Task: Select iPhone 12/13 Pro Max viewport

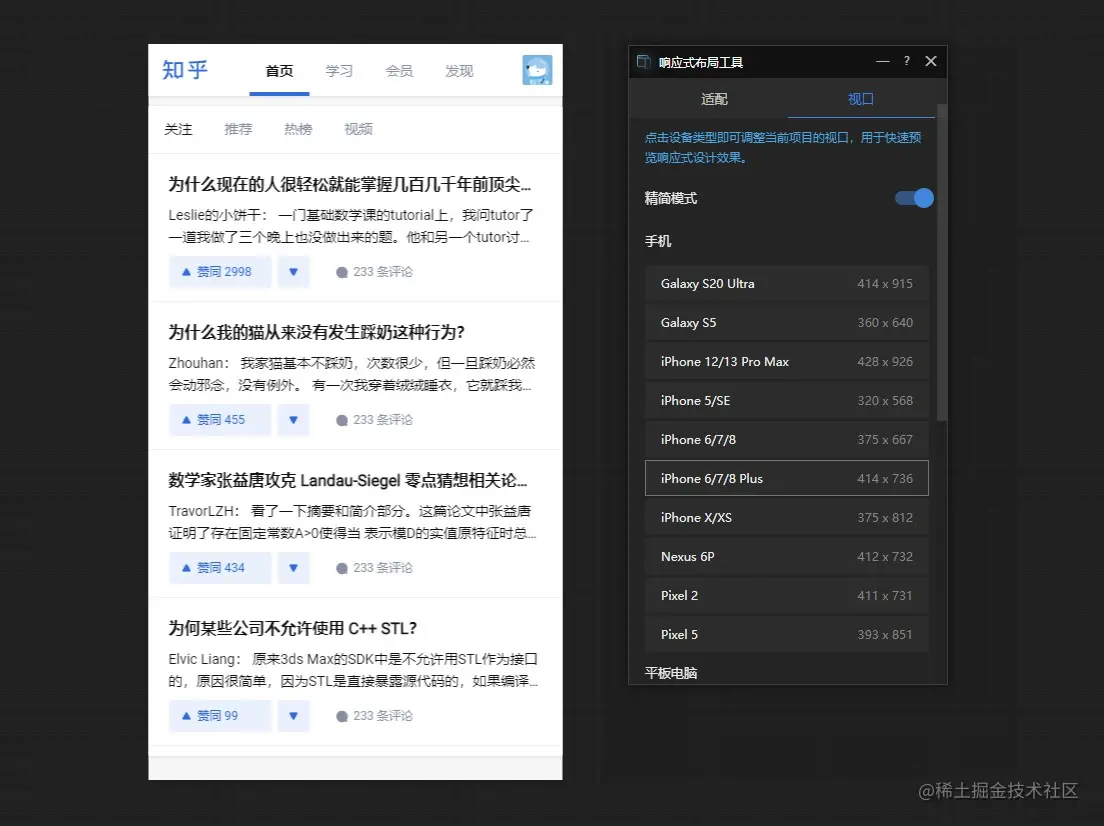Action: coord(786,361)
